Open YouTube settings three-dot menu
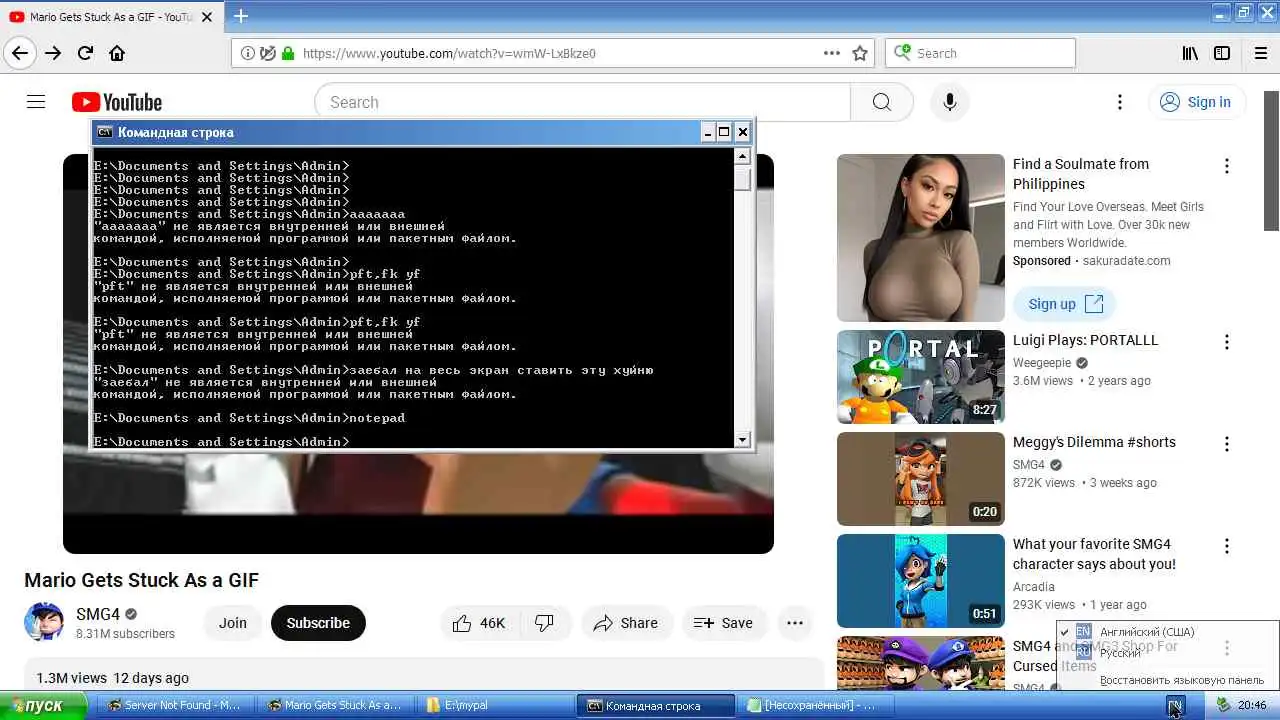This screenshot has height=720, width=1280. [1120, 102]
